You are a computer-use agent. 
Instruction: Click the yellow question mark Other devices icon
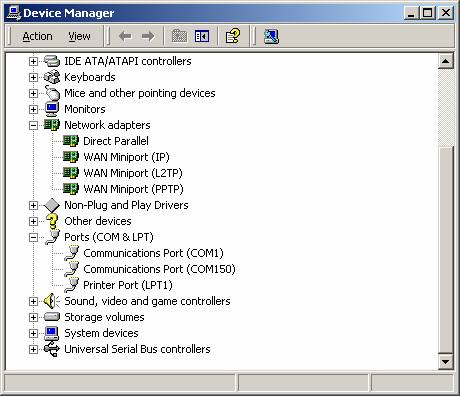point(52,221)
